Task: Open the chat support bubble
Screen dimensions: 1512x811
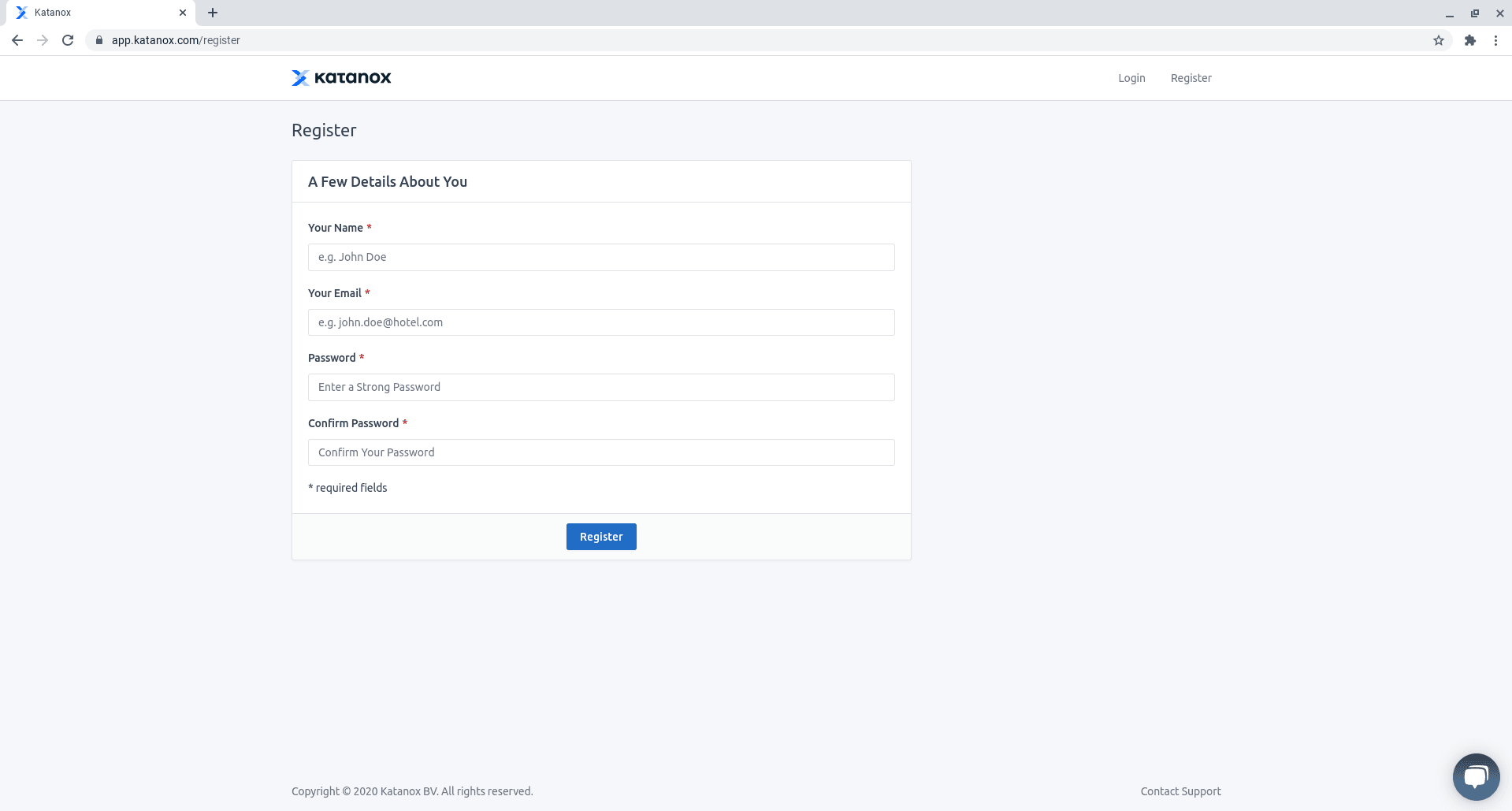Action: coord(1476,776)
